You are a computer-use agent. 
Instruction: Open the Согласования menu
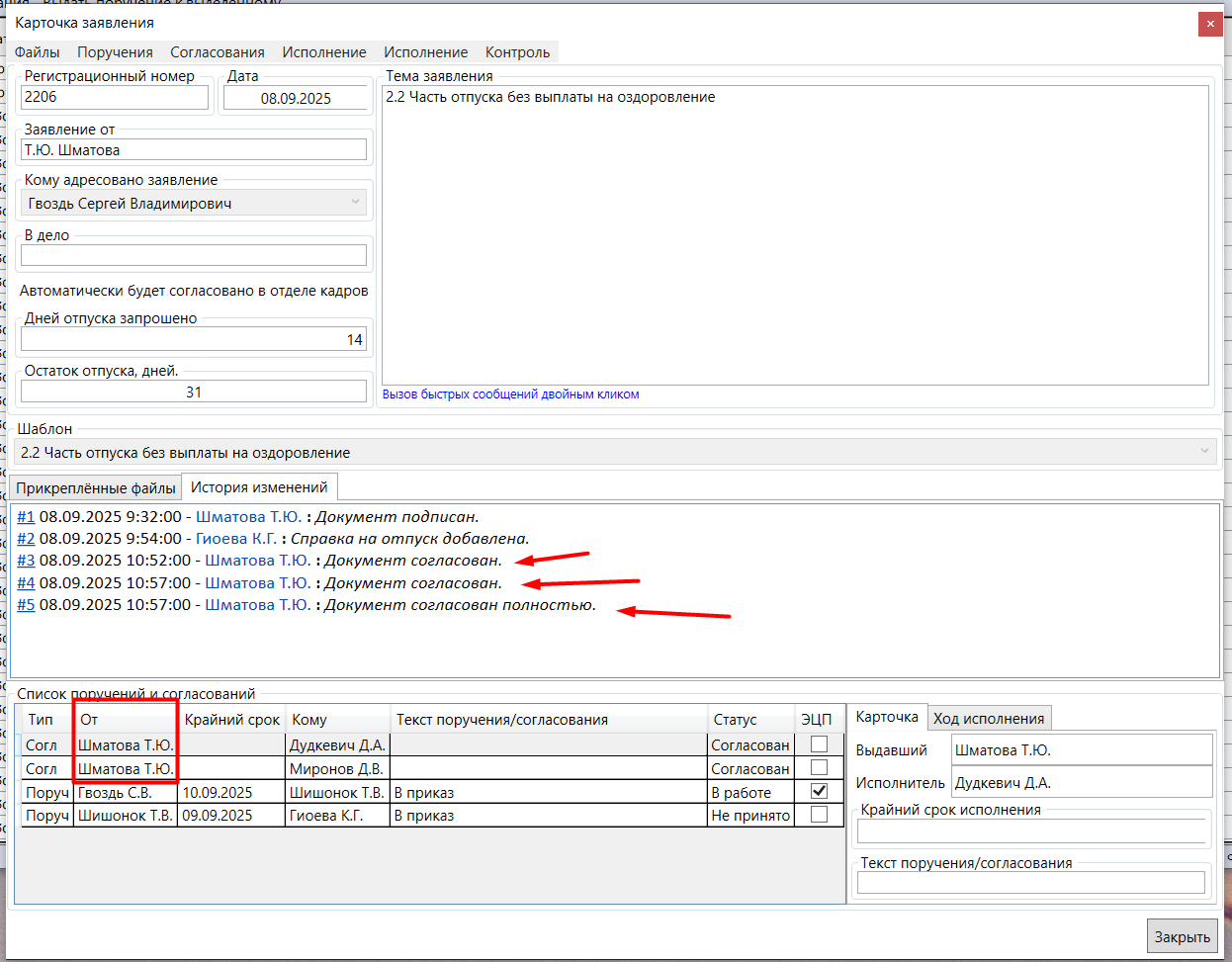(x=218, y=52)
